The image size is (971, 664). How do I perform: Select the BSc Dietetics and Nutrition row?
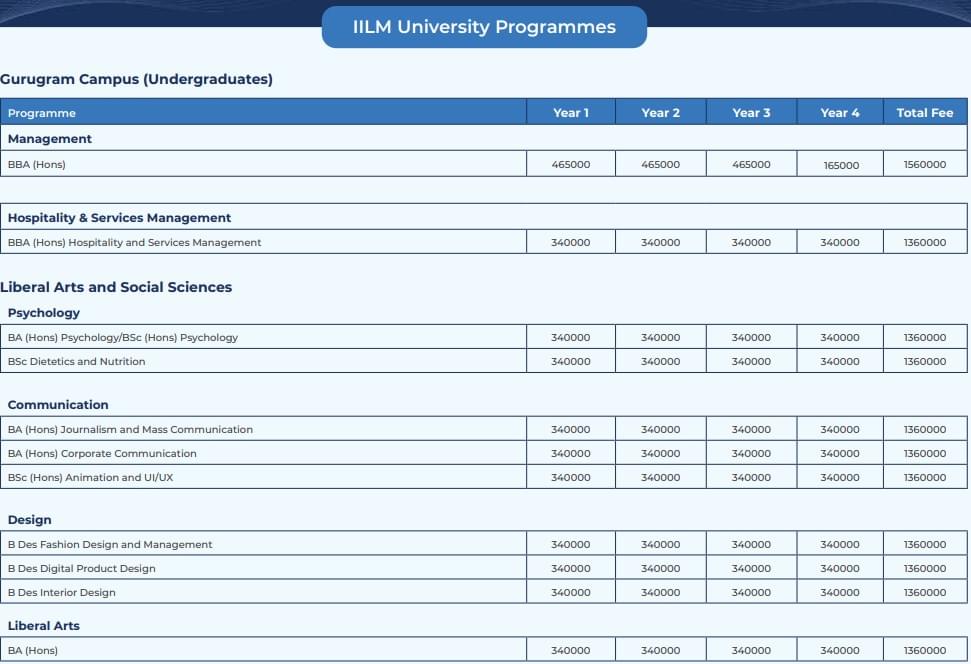tap(77, 362)
